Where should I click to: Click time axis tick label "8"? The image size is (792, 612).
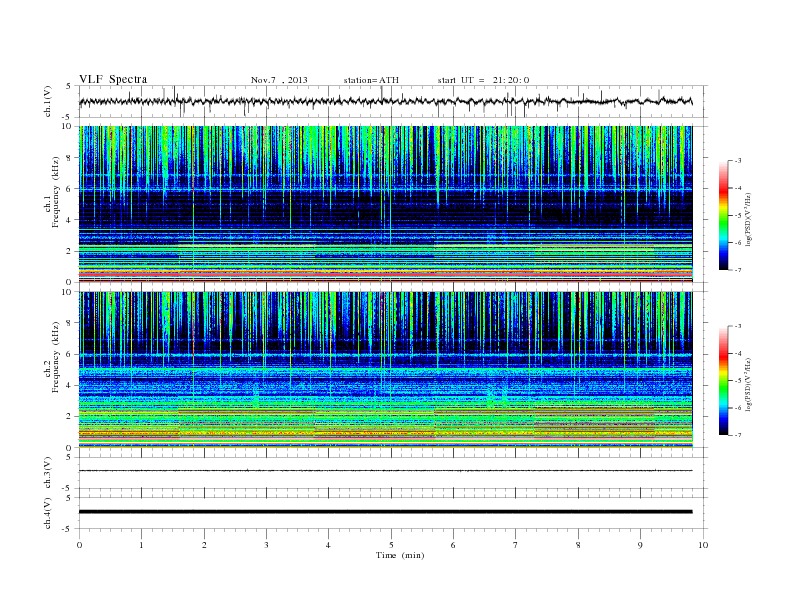[x=578, y=545]
